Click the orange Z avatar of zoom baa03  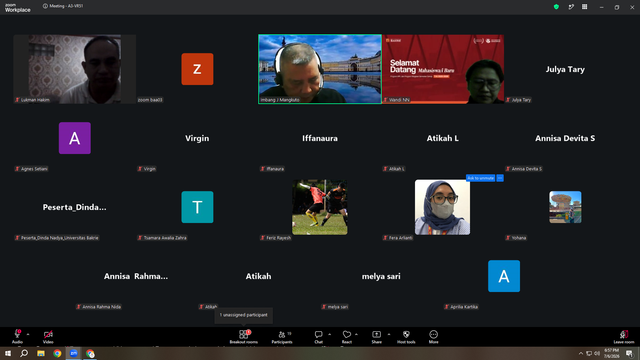197,69
